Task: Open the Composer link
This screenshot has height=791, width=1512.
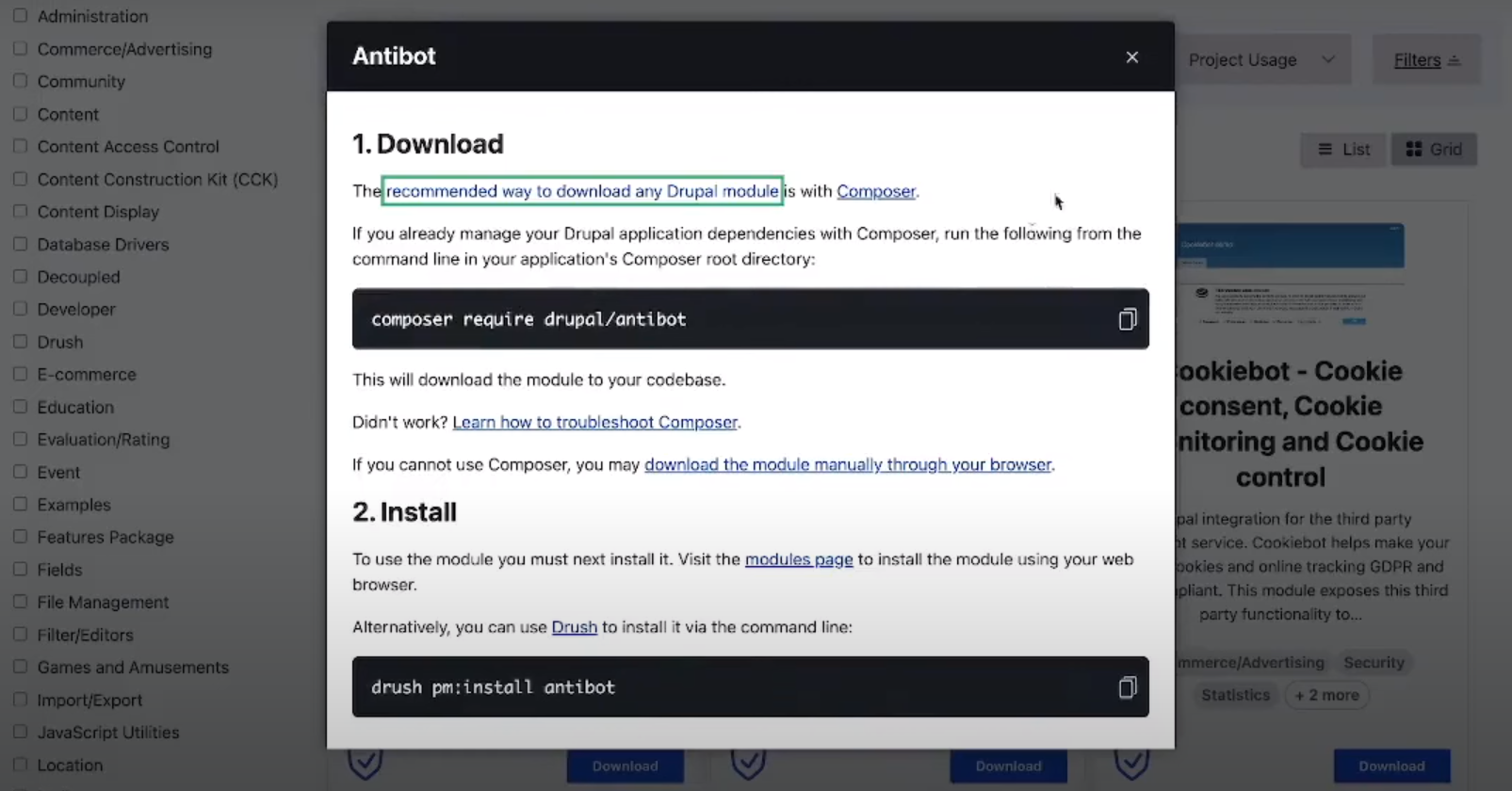Action: [876, 191]
